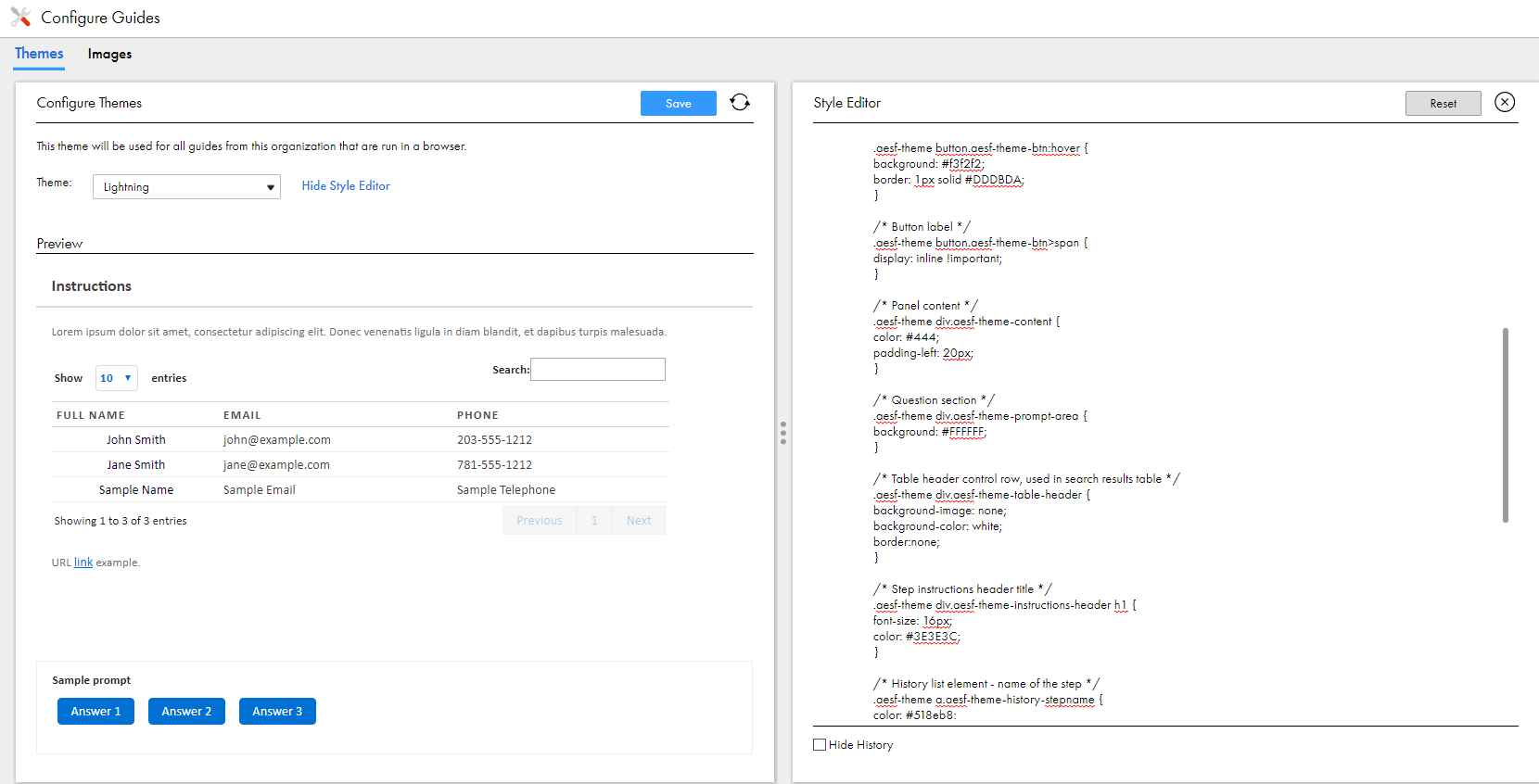Click the 'Showing 1 to 3 of 3 entries' text
Image resolution: width=1539 pixels, height=784 pixels.
pyautogui.click(x=121, y=521)
